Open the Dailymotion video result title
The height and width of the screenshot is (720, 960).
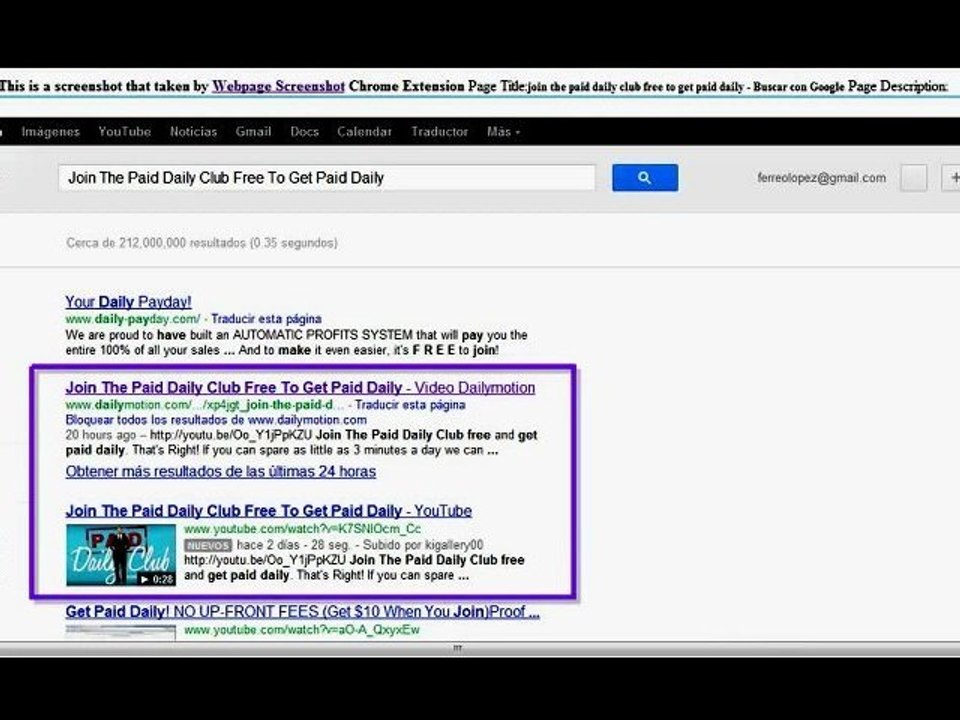[300, 388]
